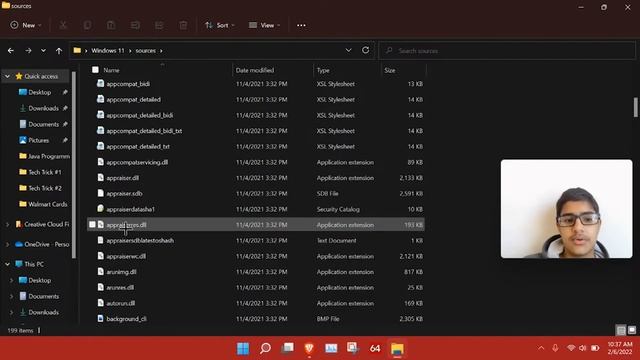Expand Creative Cloud Files in the sidebar
This screenshot has height=360, width=640.
coord(7,224)
